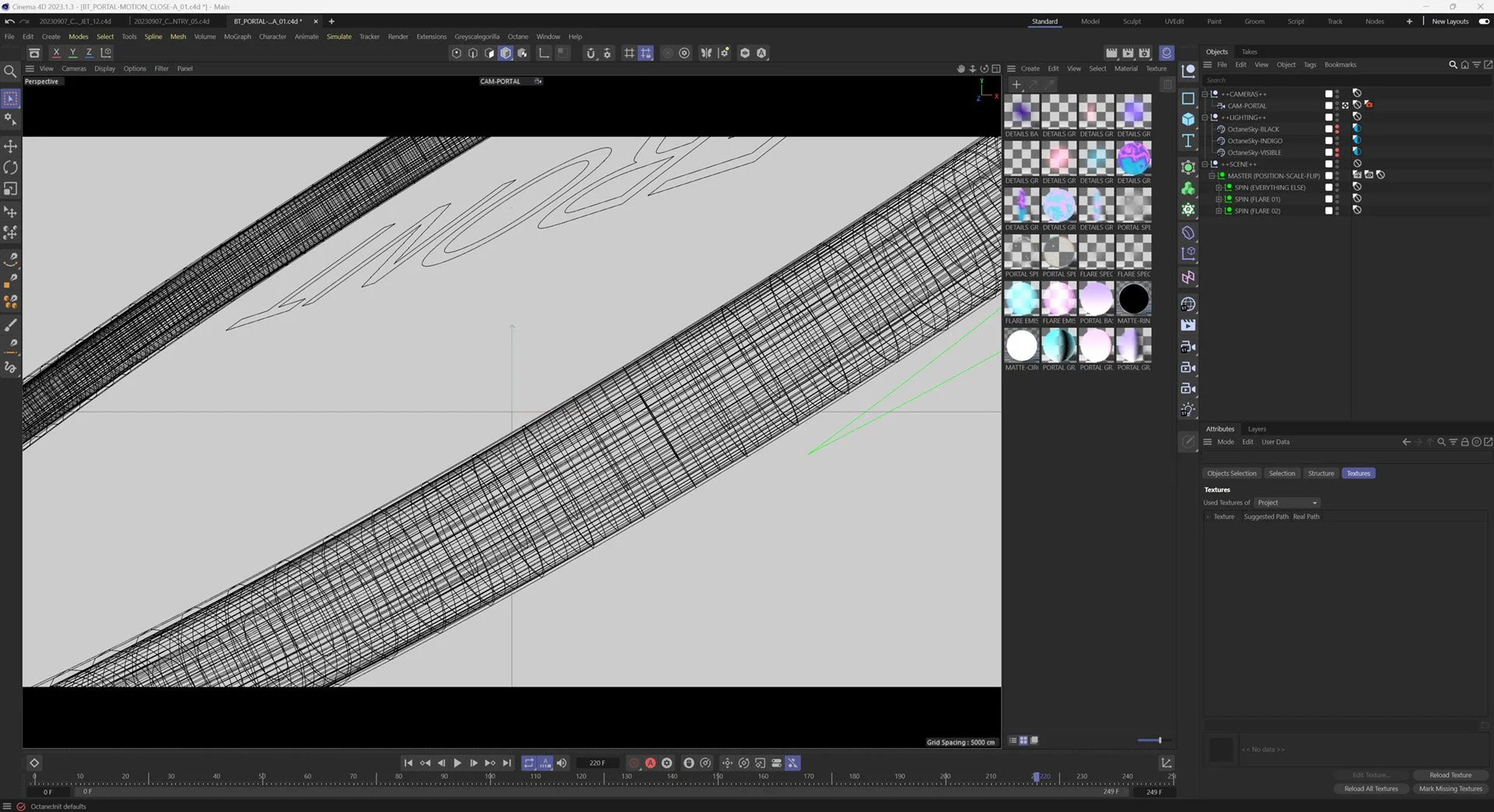Collapse the ++LIGHTING++ group
The height and width of the screenshot is (812, 1494).
(x=1205, y=117)
